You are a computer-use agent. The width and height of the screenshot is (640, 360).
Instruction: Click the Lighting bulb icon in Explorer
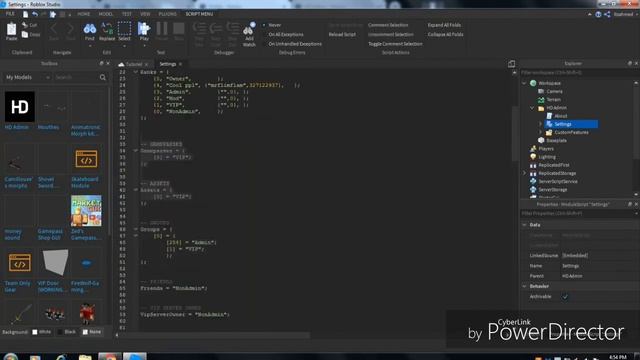click(533, 157)
